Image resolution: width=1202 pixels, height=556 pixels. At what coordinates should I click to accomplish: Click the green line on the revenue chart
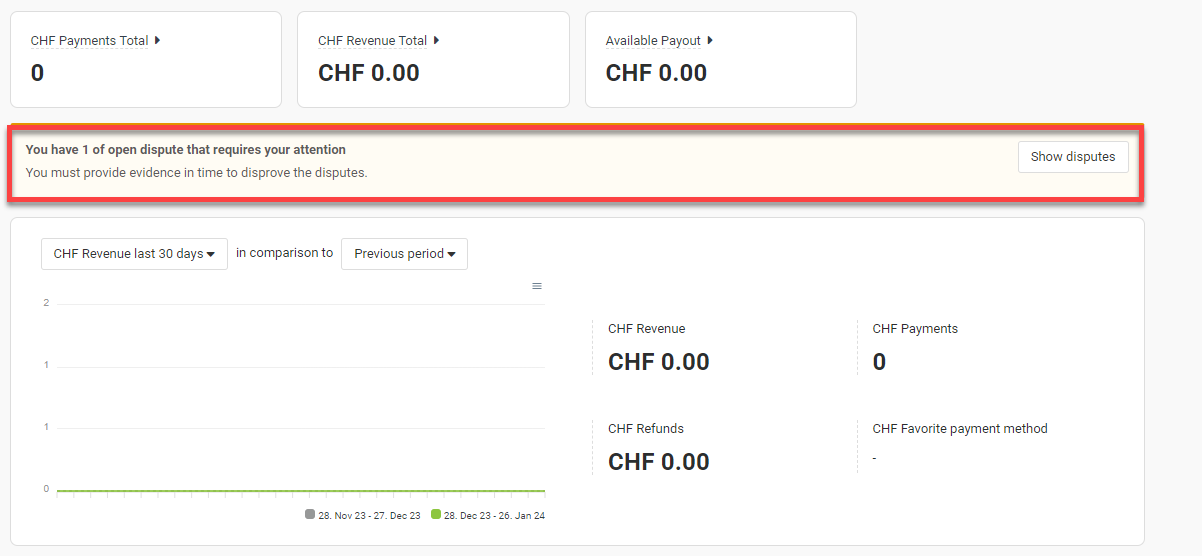point(301,491)
